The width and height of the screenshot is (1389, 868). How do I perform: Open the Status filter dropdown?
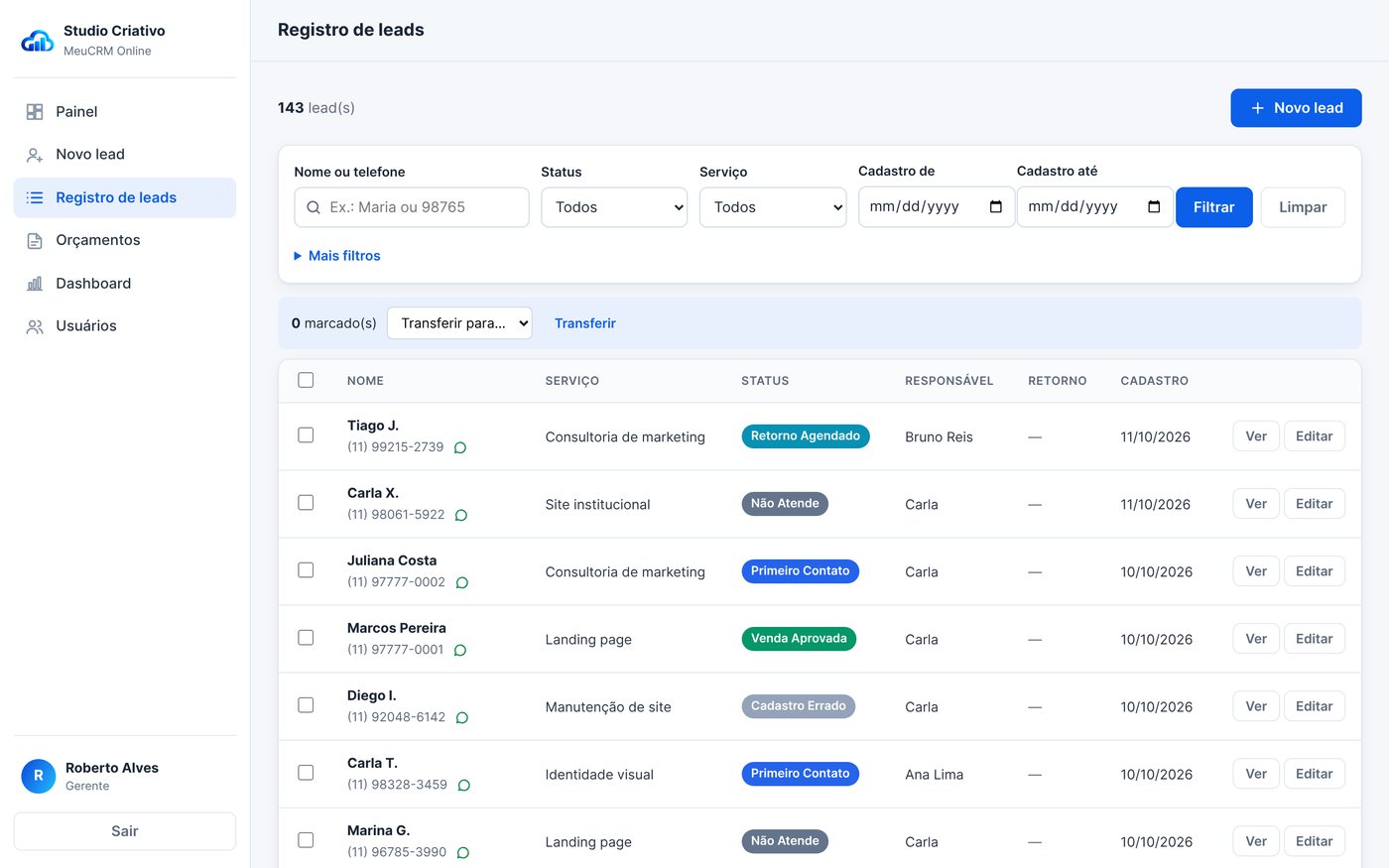[614, 207]
